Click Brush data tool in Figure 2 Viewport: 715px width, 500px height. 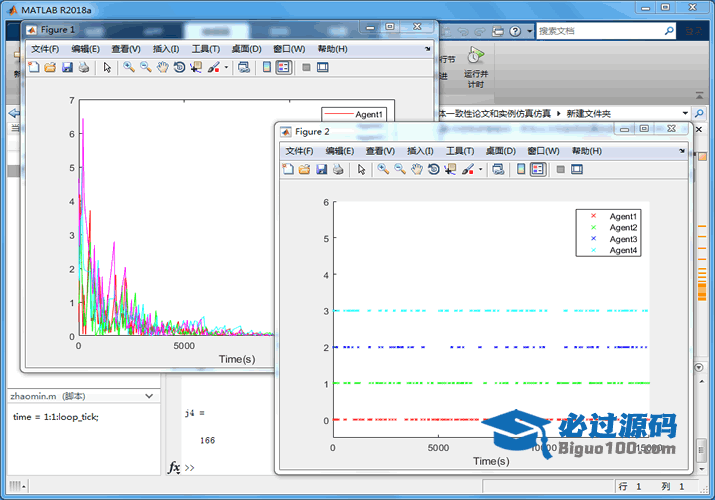[x=468, y=170]
